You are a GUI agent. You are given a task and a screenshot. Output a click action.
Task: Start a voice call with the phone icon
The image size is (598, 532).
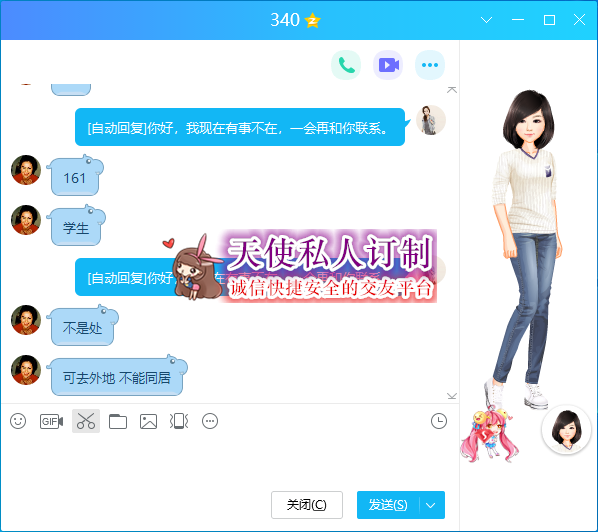pos(346,65)
